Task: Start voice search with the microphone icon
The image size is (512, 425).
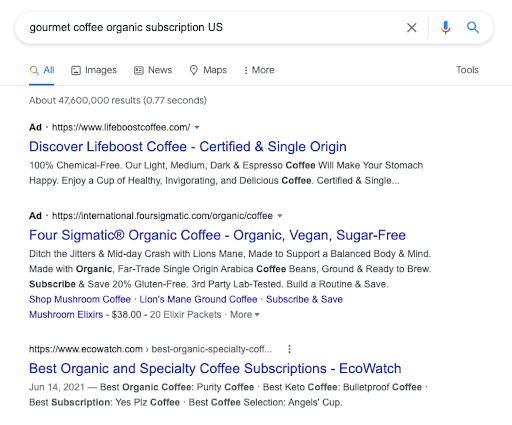Action: click(445, 28)
